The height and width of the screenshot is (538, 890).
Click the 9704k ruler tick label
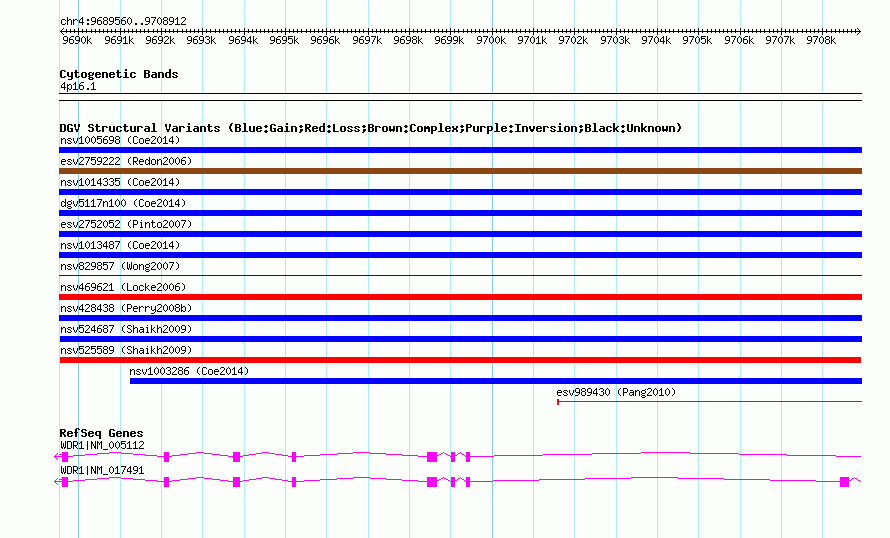[656, 40]
